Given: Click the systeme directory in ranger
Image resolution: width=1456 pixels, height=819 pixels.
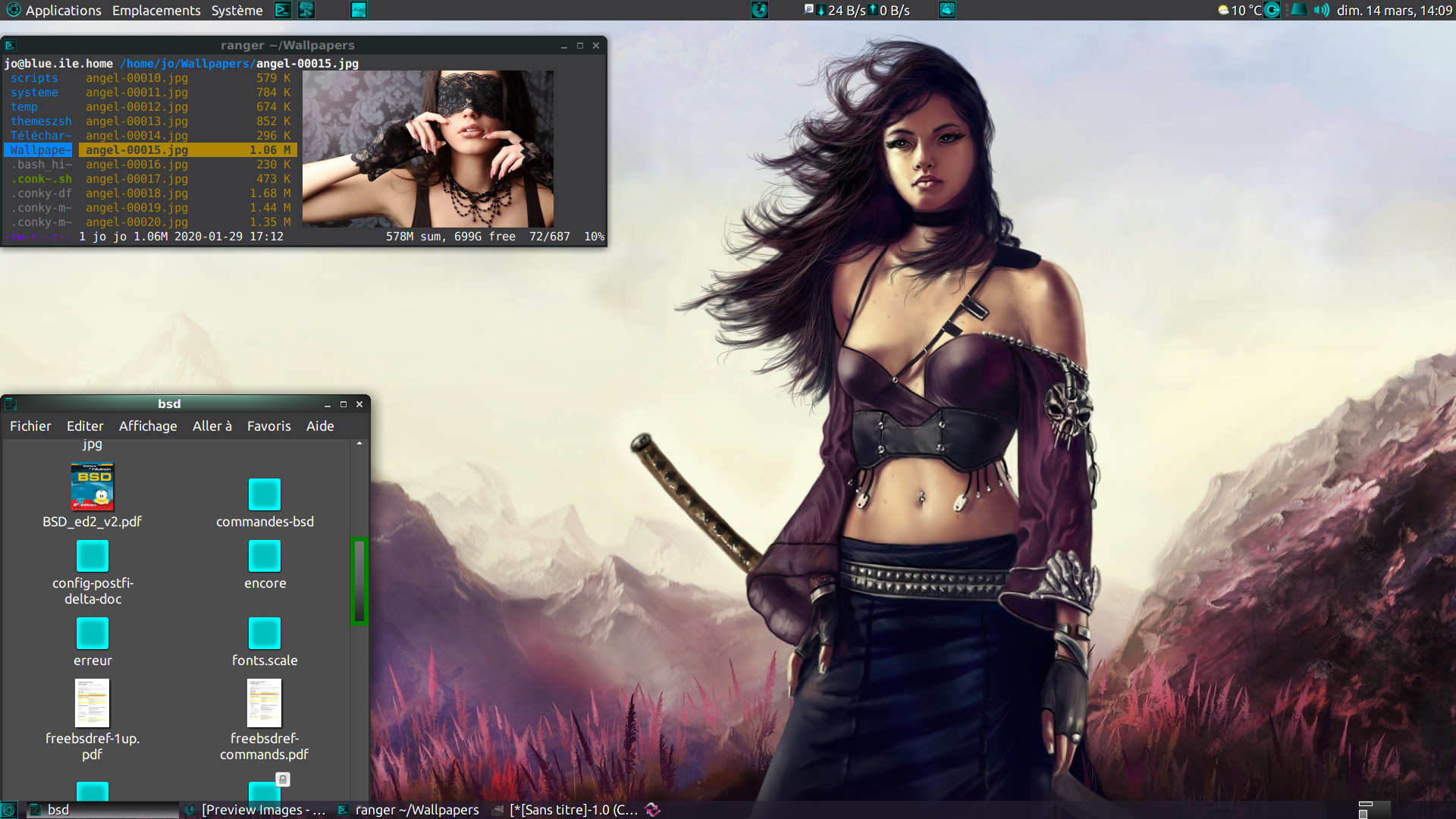Looking at the screenshot, I should point(34,93).
